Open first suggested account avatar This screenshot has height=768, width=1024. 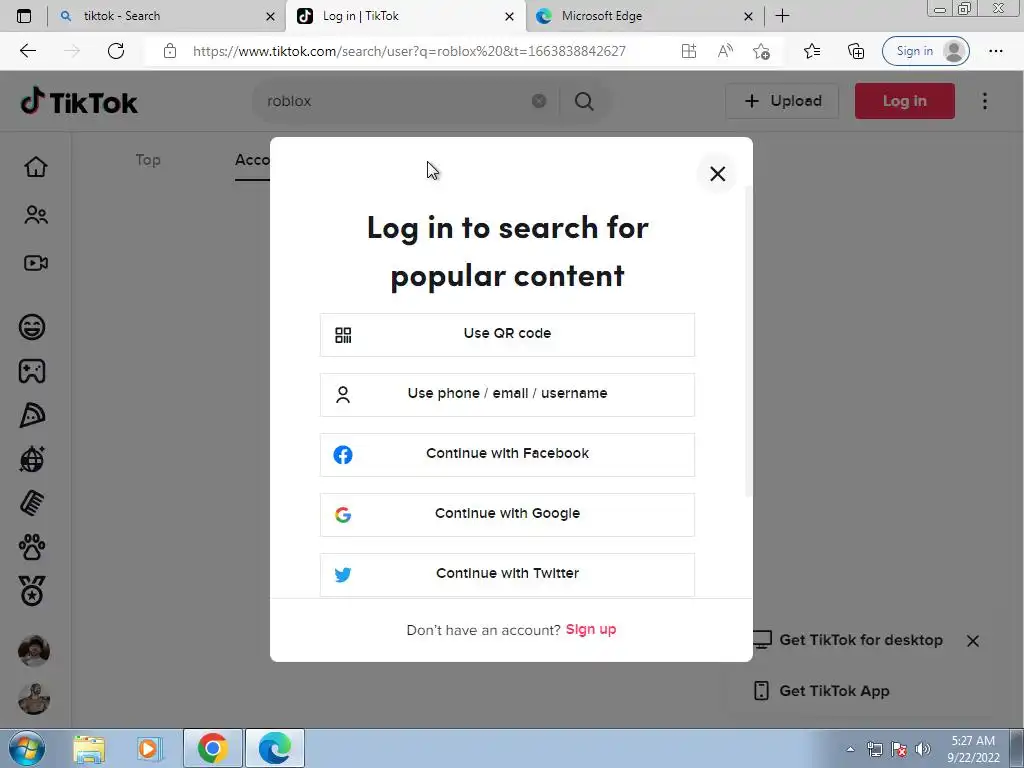[34, 650]
